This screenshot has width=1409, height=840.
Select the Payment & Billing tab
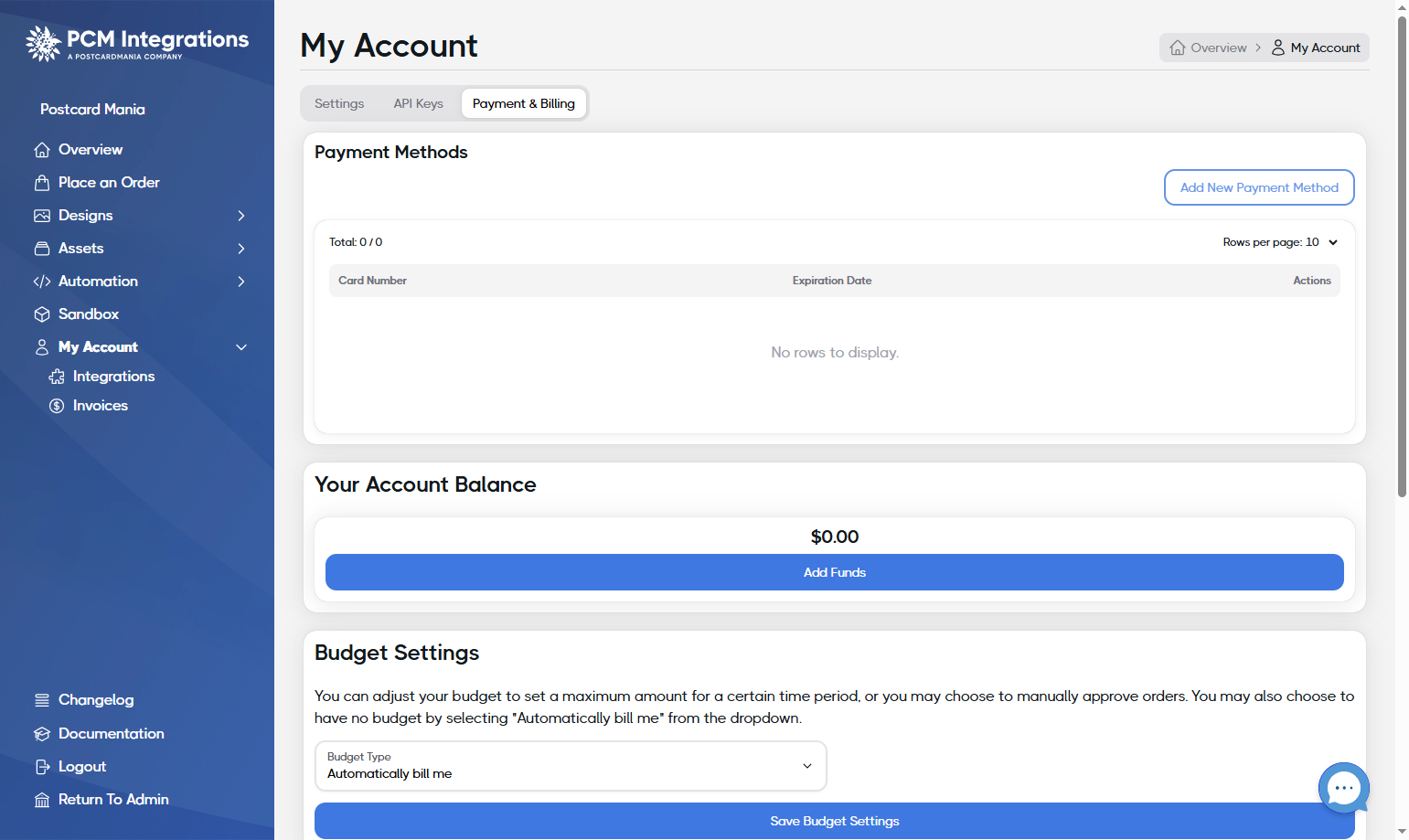coord(524,103)
